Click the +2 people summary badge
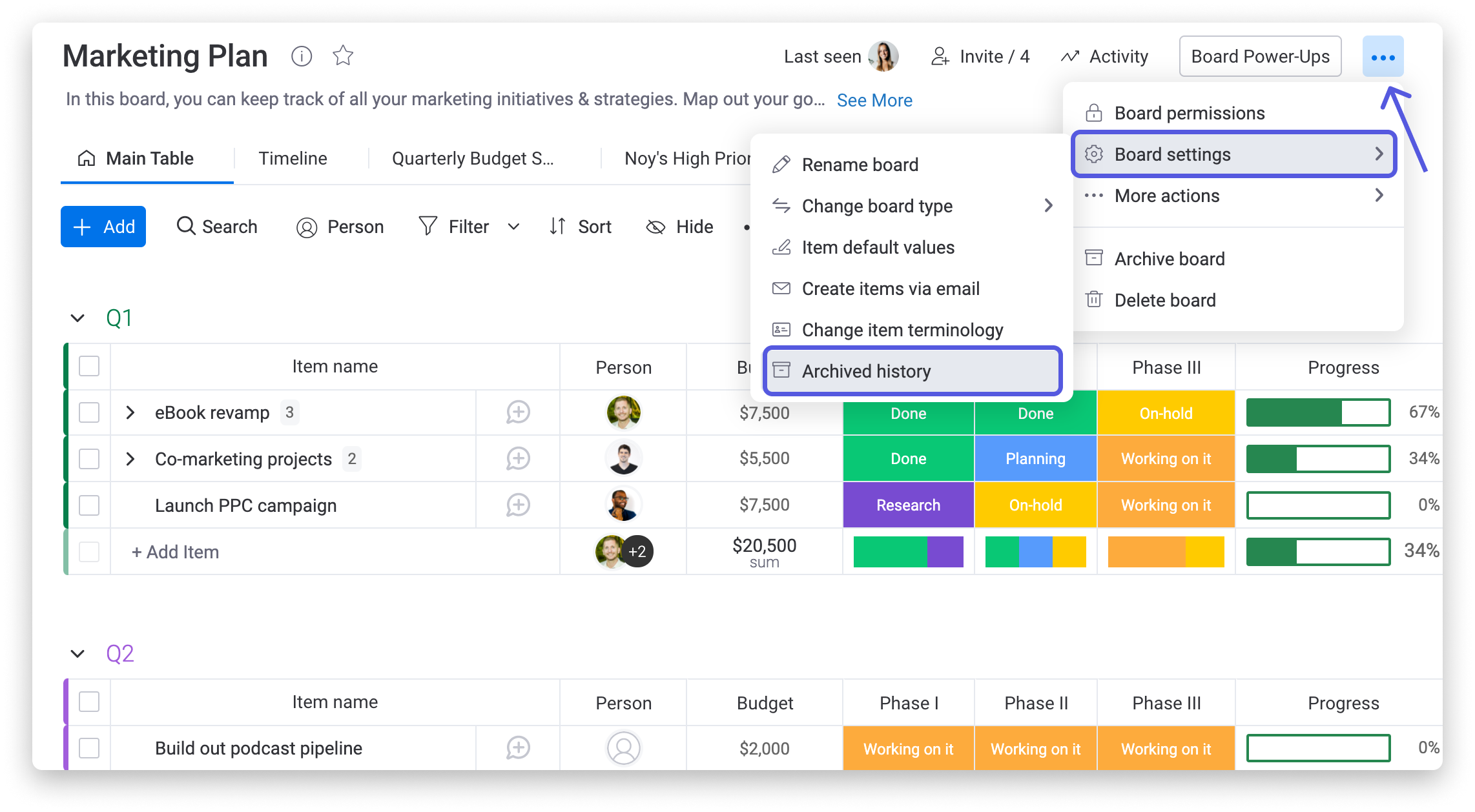Screen dimensions: 1475x812 [x=637, y=551]
